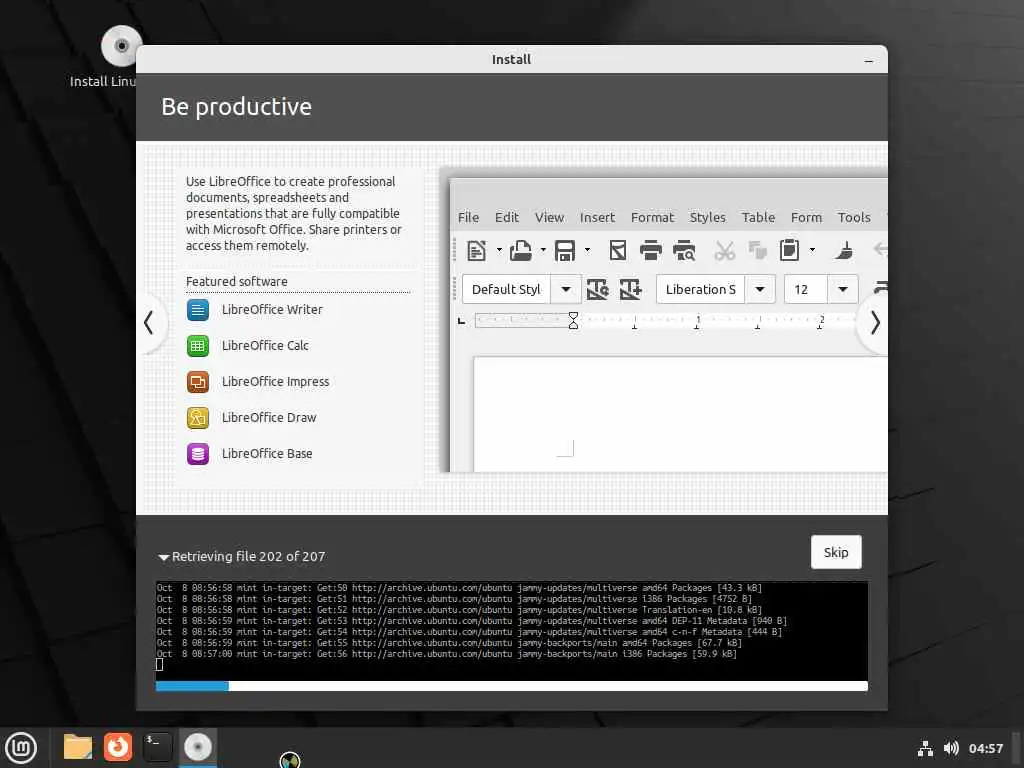The height and width of the screenshot is (768, 1024).
Task: Expand the Open document dropdown arrow
Action: [543, 249]
